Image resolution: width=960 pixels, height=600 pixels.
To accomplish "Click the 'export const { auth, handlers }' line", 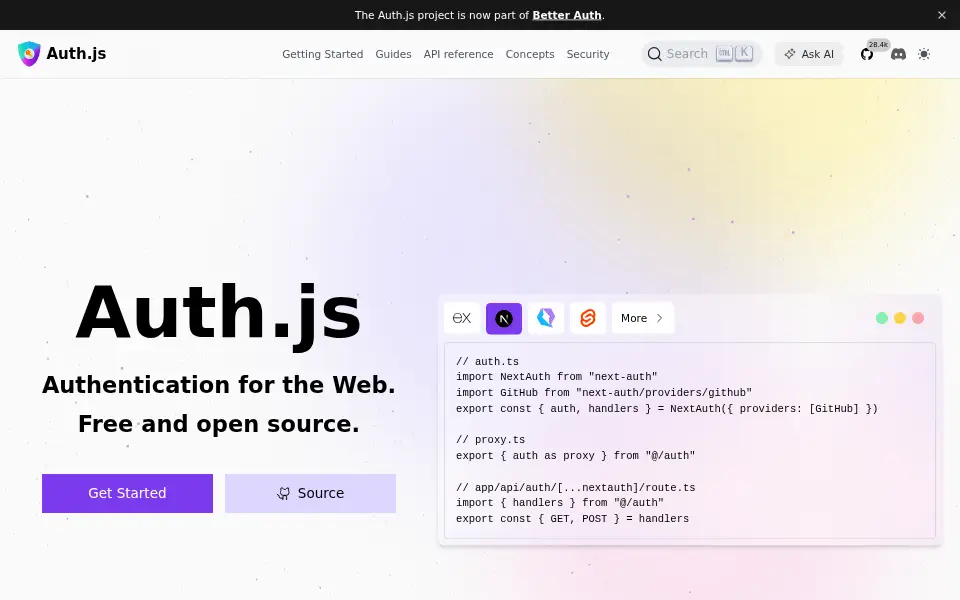I will coord(667,408).
